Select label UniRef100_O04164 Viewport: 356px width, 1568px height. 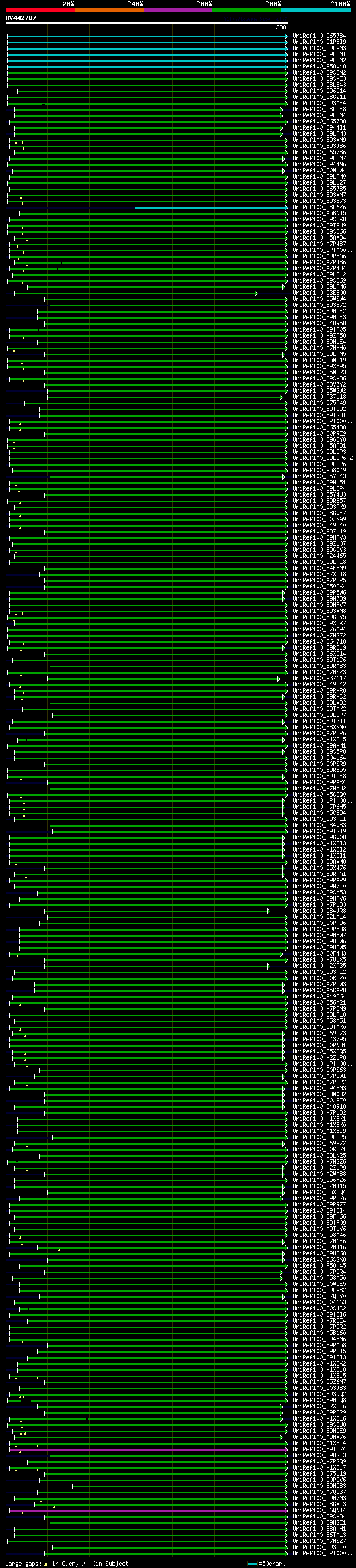[x=319, y=758]
